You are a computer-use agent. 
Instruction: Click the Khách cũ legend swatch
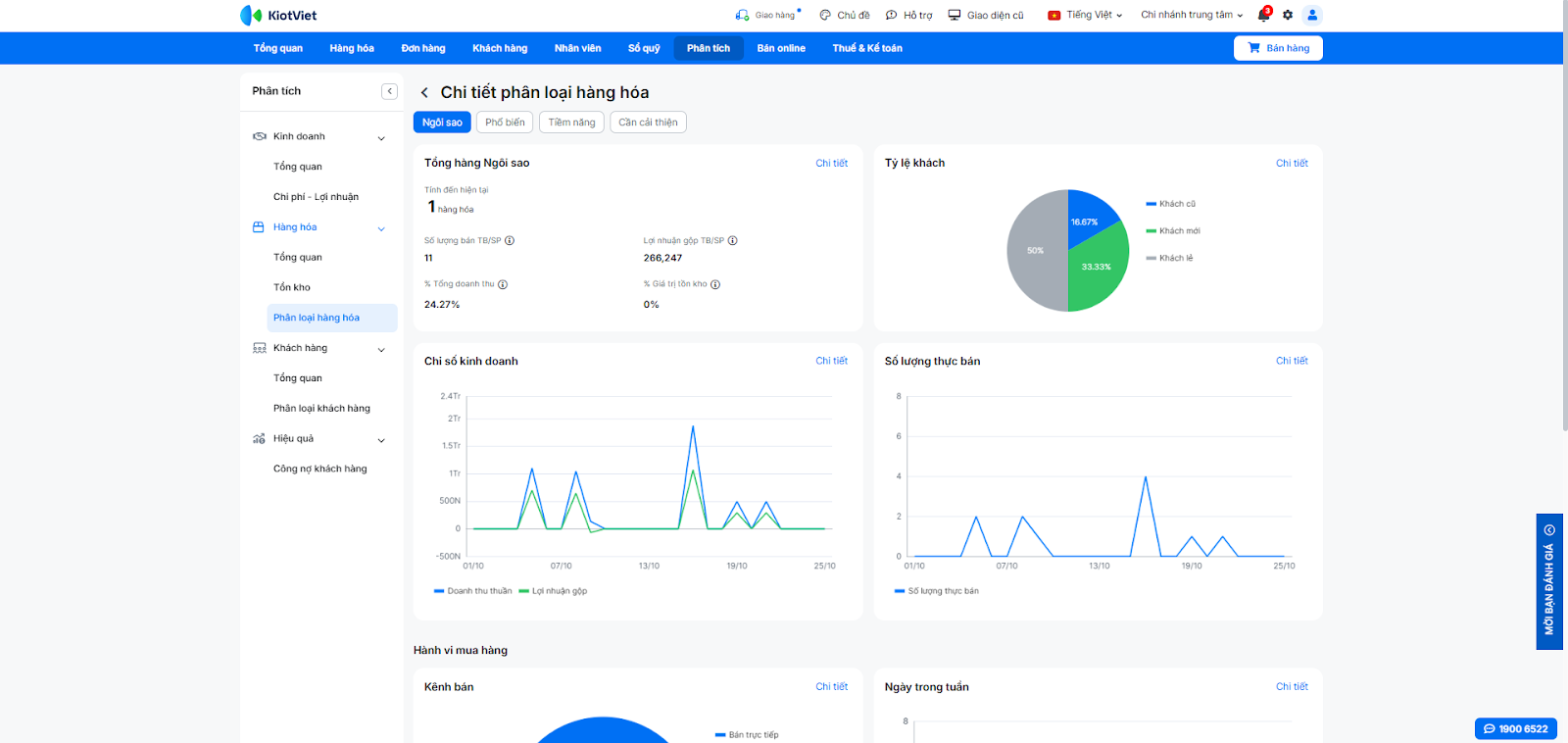1151,204
